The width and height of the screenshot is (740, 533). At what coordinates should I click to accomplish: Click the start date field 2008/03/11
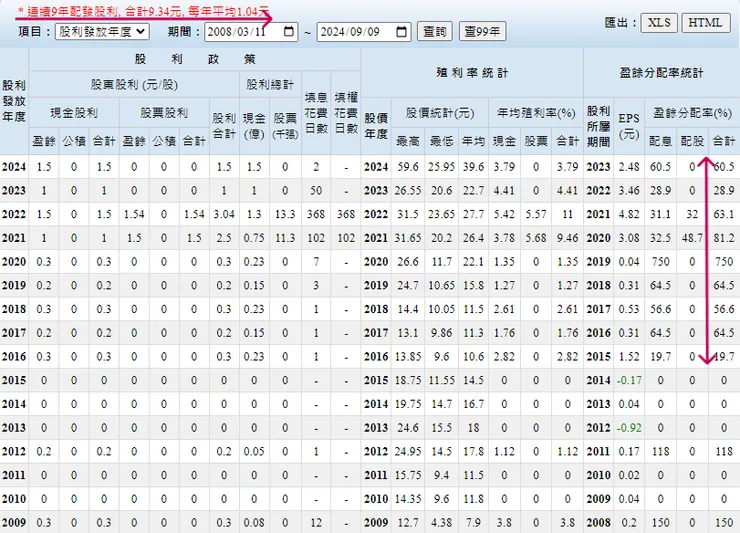[251, 32]
